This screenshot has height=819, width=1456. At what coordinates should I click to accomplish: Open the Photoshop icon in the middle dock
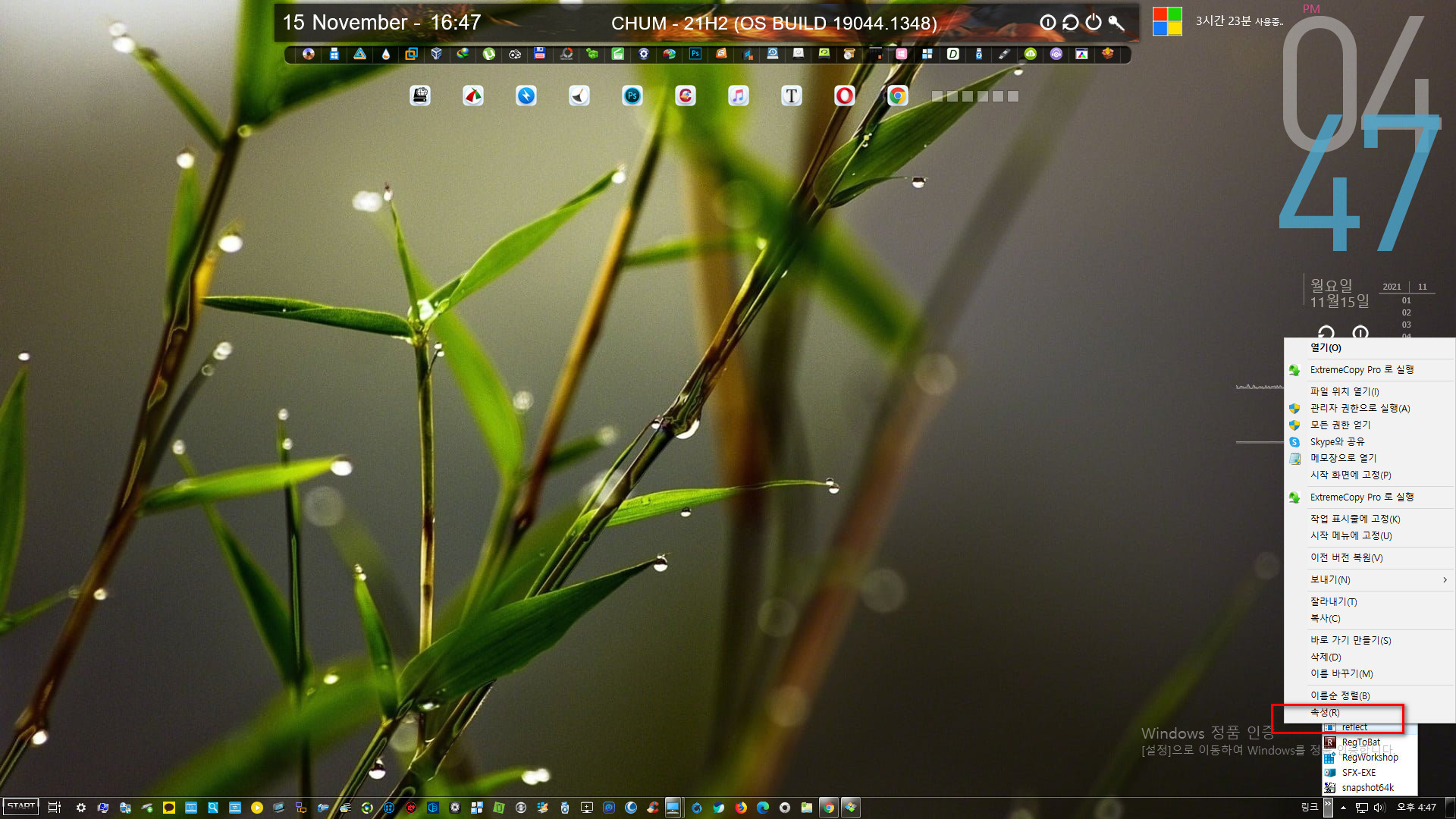click(632, 96)
